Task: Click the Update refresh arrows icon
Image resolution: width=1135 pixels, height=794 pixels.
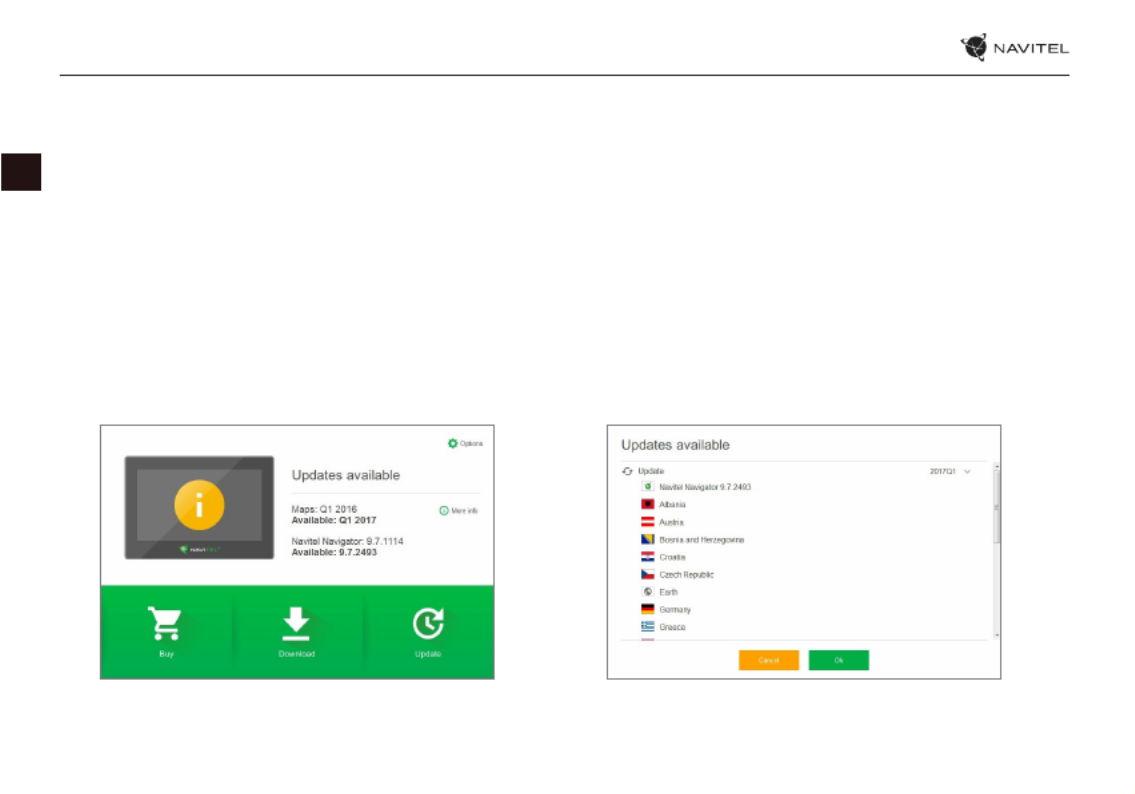Action: click(x=628, y=471)
